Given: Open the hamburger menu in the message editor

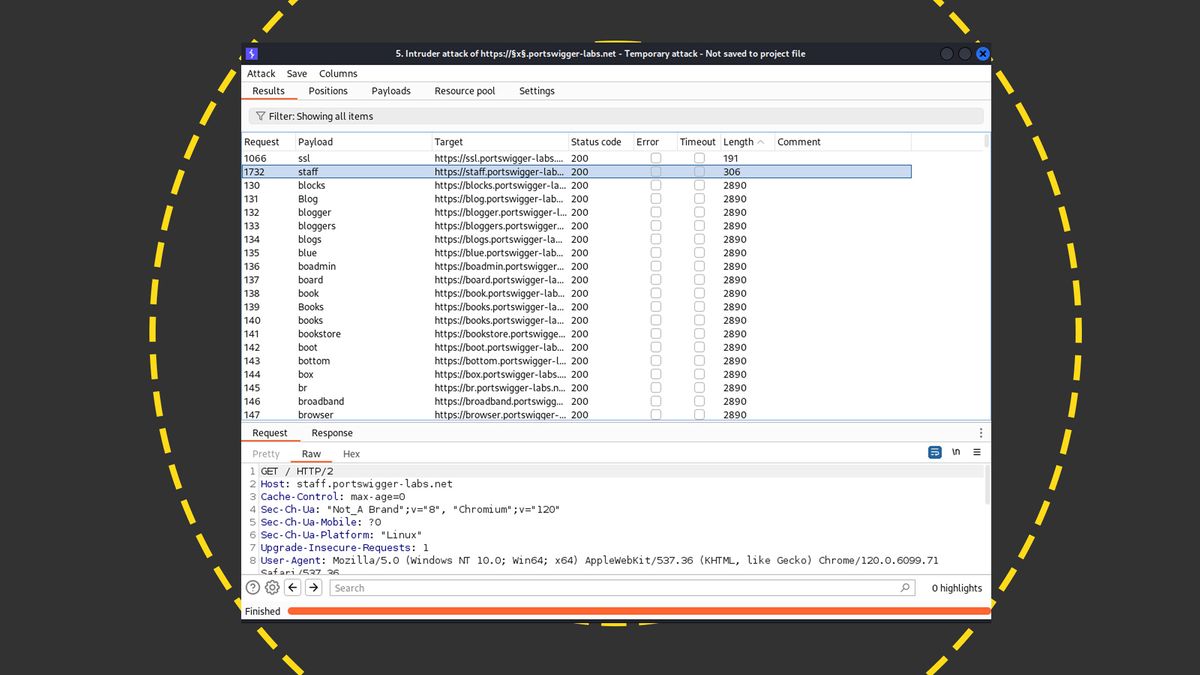Looking at the screenshot, I should (x=976, y=452).
